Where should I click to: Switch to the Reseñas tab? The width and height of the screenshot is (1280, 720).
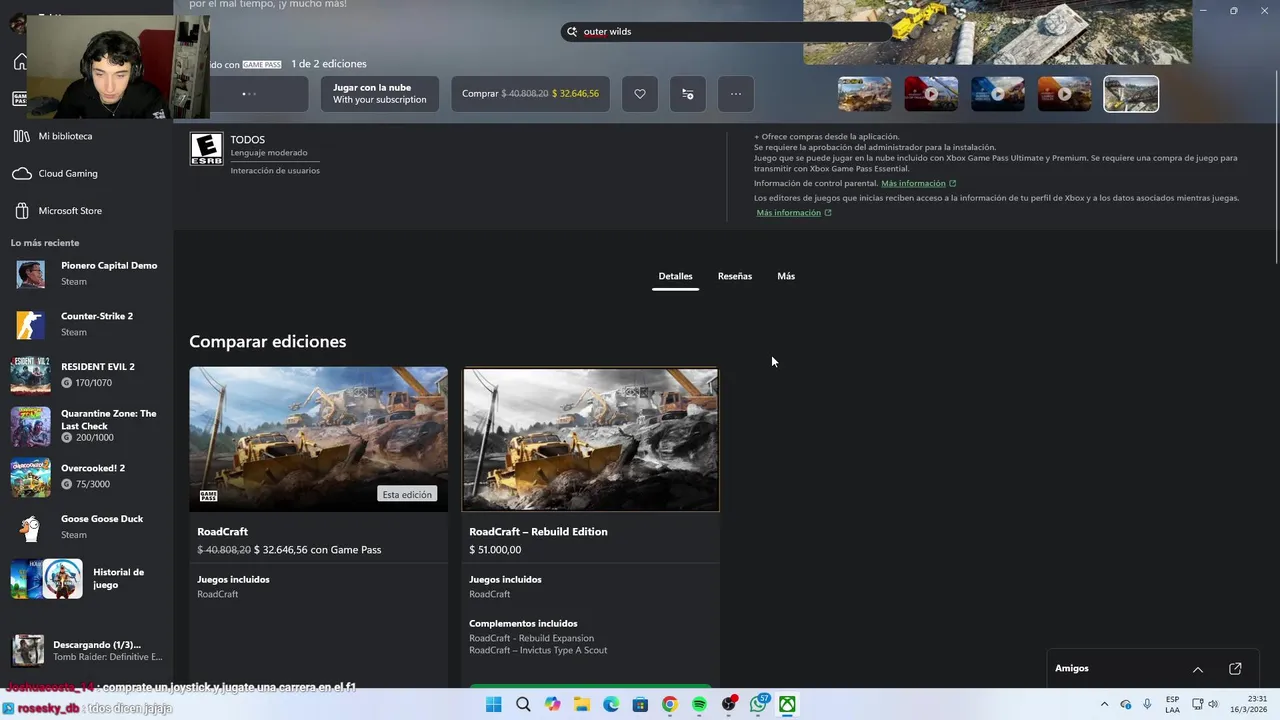pyautogui.click(x=735, y=276)
